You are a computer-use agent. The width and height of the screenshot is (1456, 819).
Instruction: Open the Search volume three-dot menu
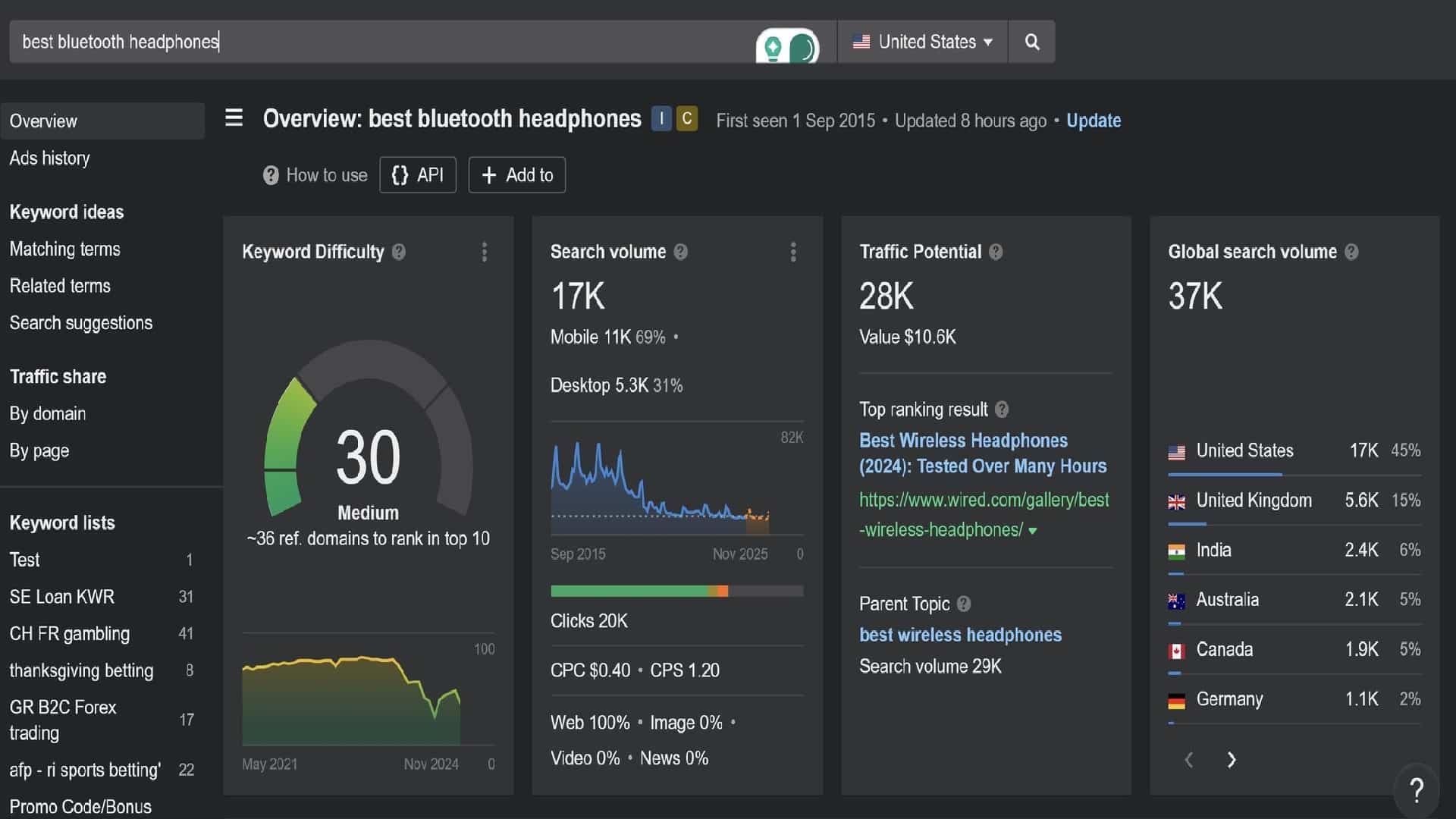point(793,252)
